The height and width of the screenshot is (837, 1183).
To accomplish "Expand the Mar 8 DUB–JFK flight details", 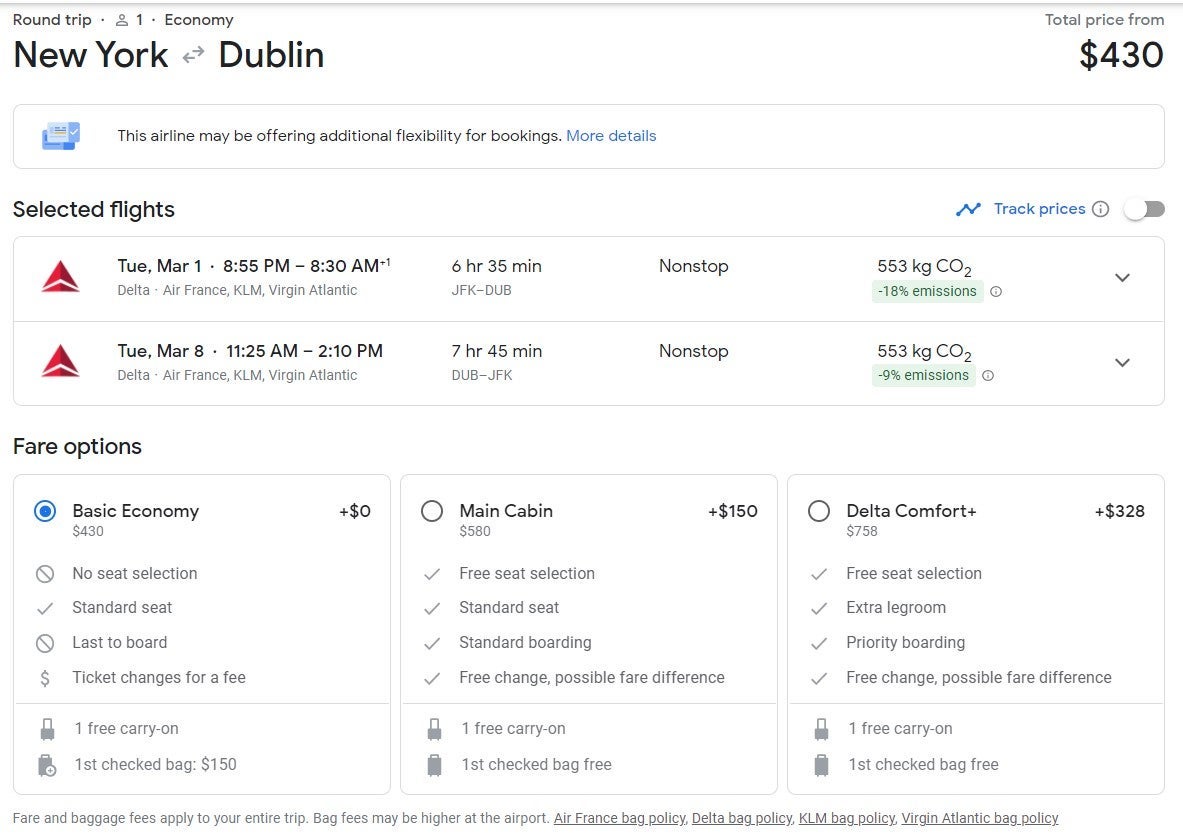I will click(1122, 363).
